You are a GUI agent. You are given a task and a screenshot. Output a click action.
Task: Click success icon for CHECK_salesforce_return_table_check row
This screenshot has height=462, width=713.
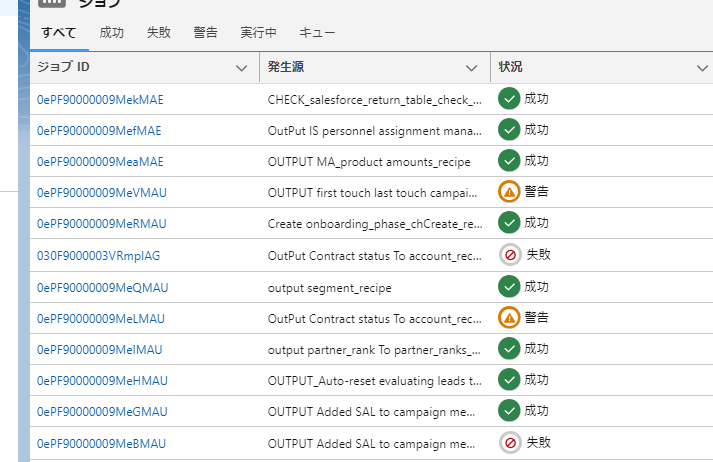coord(509,99)
